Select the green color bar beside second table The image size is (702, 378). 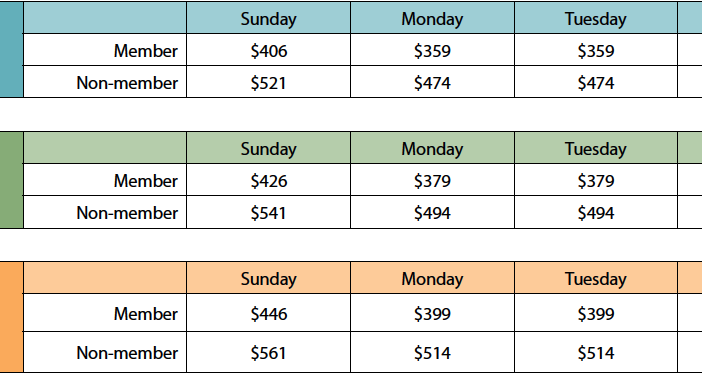[11, 180]
